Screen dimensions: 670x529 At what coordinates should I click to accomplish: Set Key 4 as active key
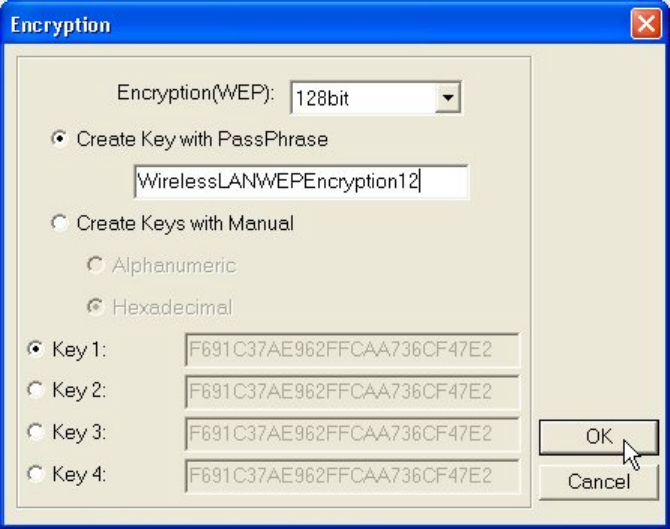coord(37,475)
